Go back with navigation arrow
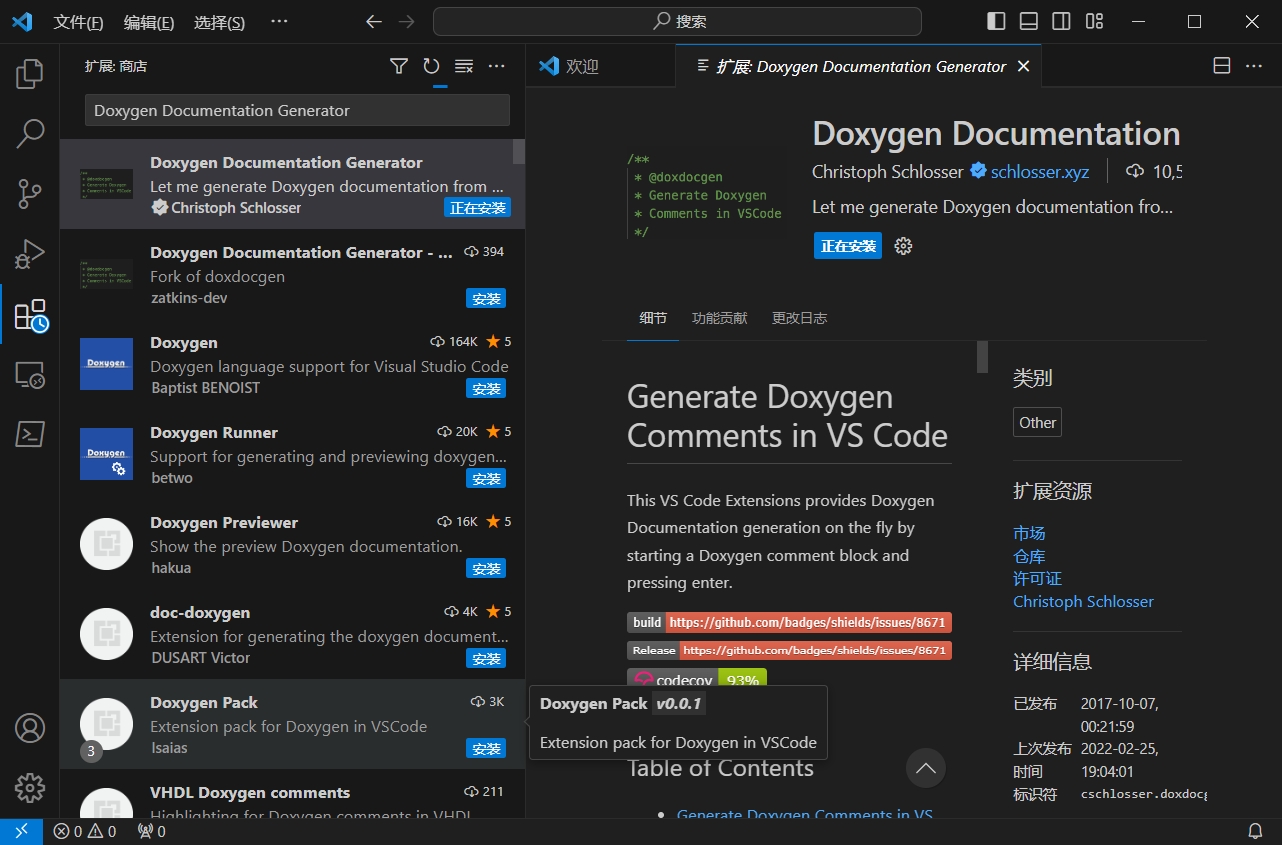 [x=374, y=21]
